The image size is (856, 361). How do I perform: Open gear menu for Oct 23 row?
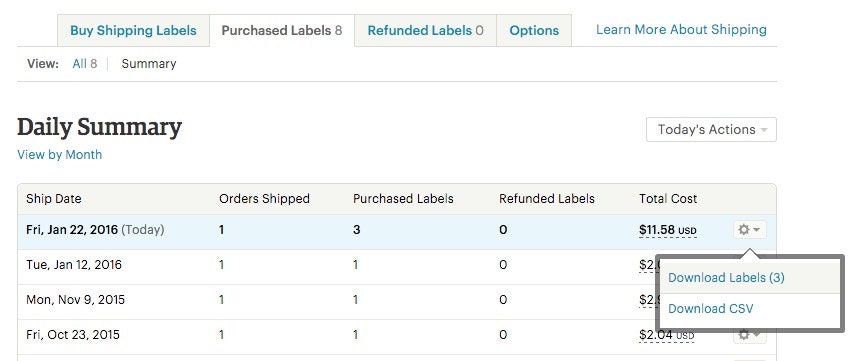pyautogui.click(x=749, y=334)
